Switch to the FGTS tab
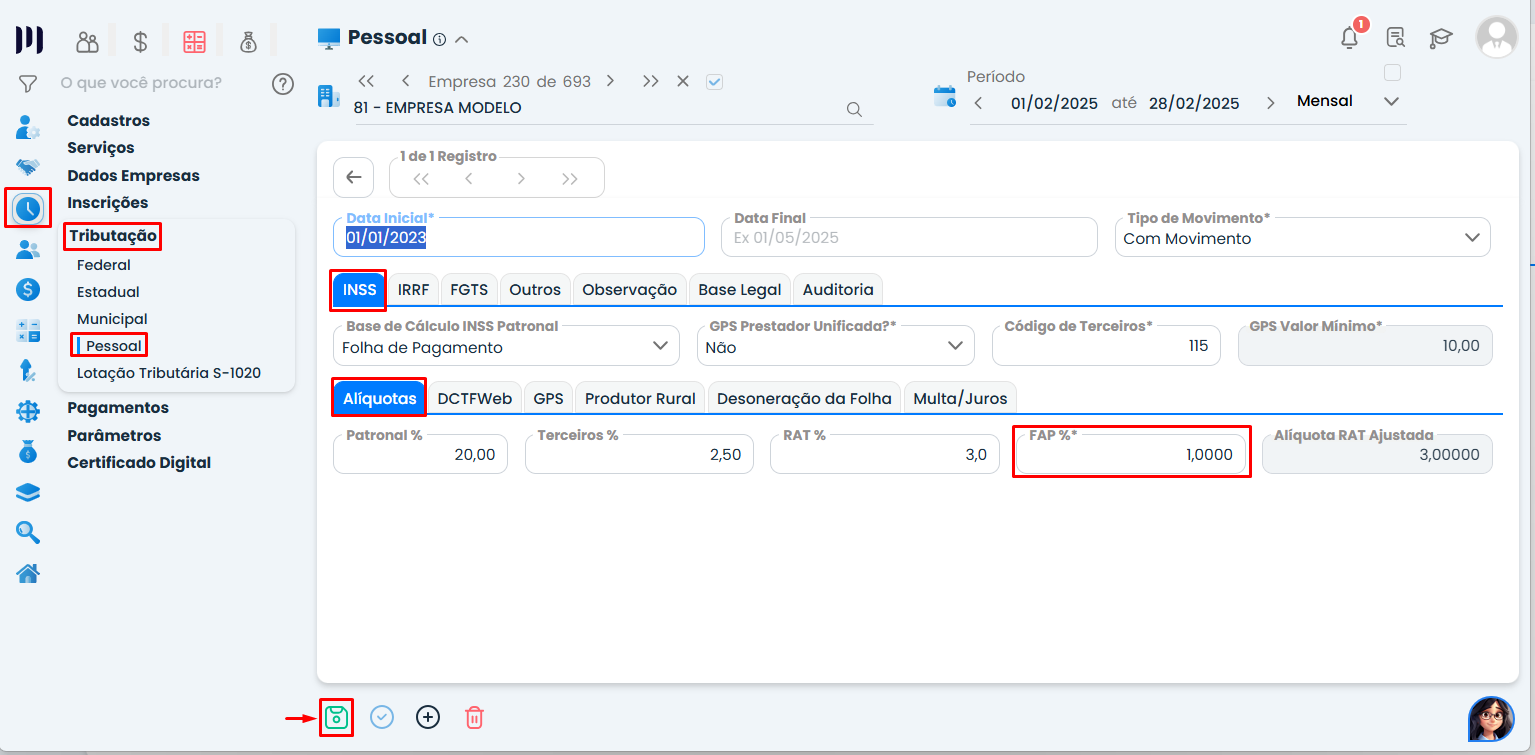The image size is (1535, 755). point(469,289)
